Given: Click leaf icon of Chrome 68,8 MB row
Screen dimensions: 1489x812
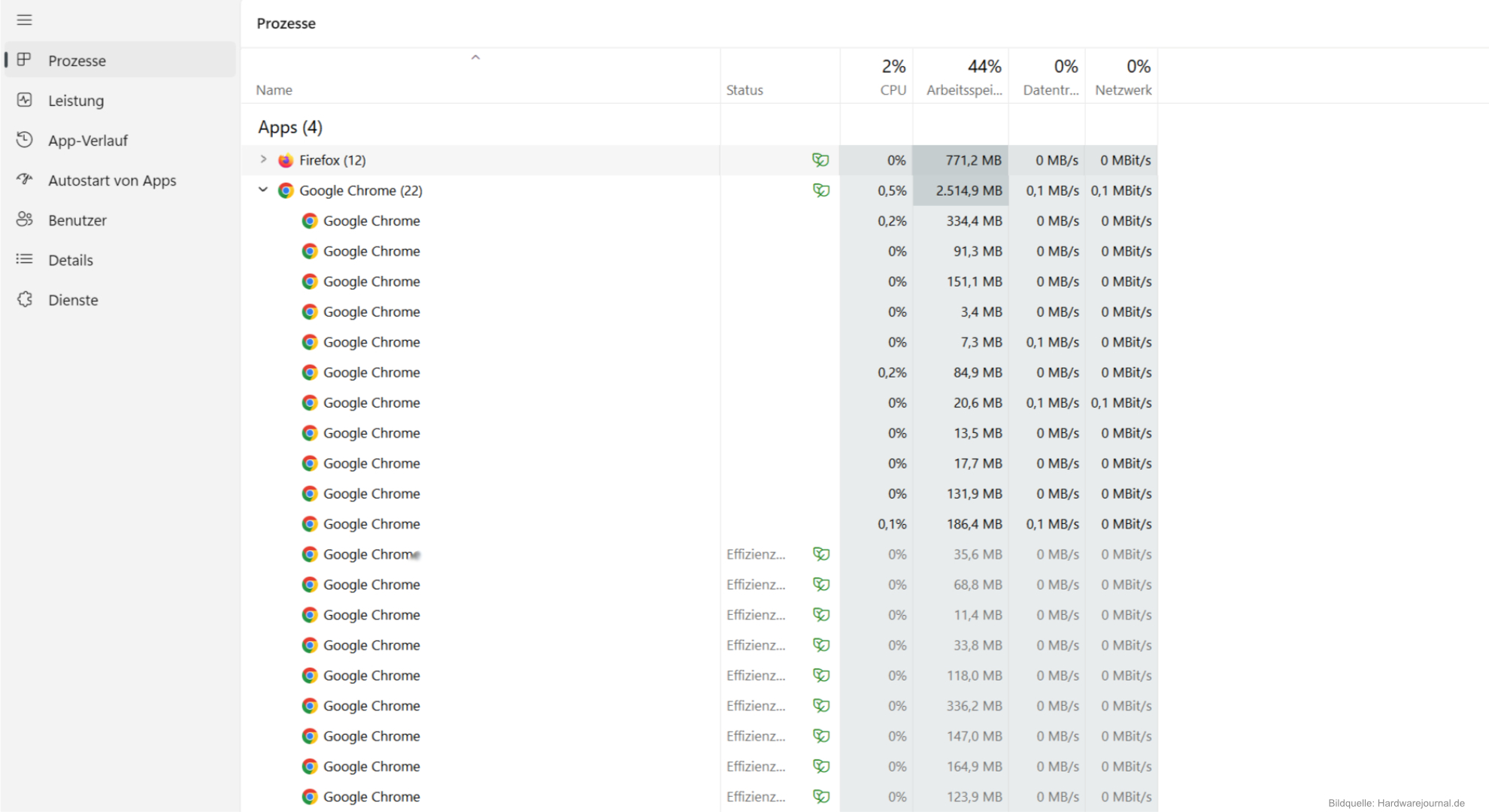Looking at the screenshot, I should 821,584.
